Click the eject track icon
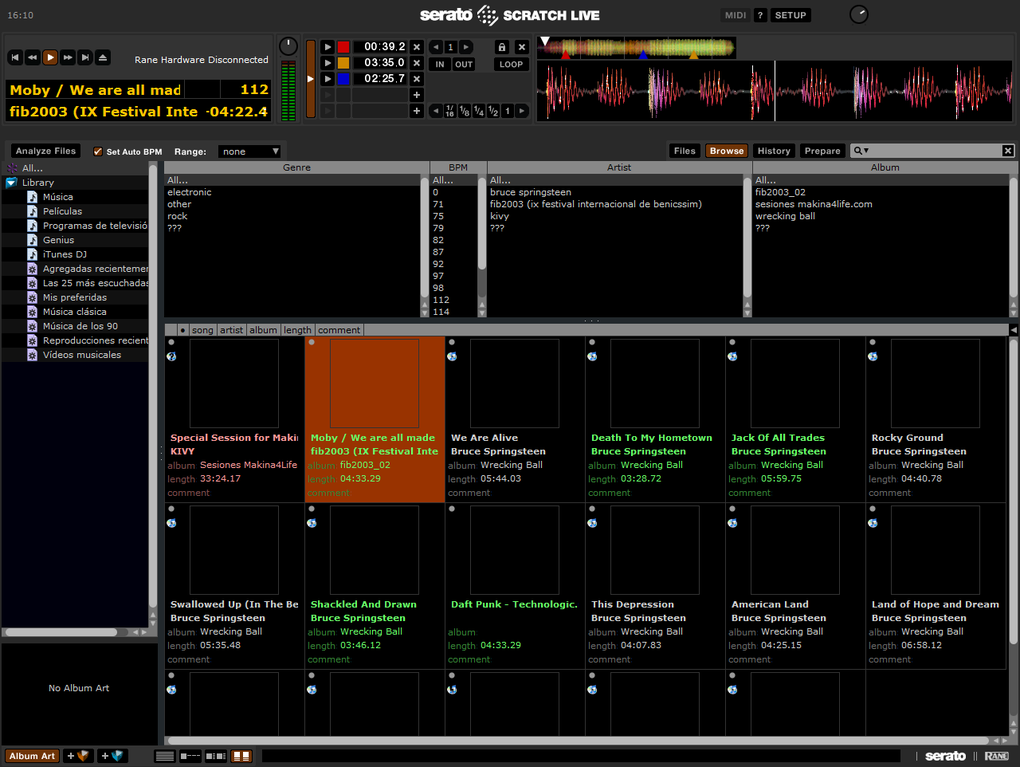 [x=103, y=58]
